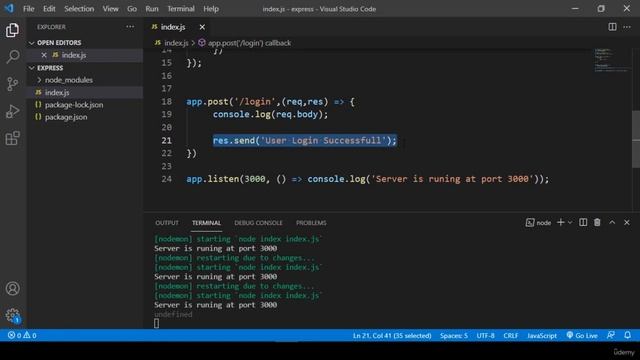
Task: Open package-lock.json file
Action: [x=74, y=105]
